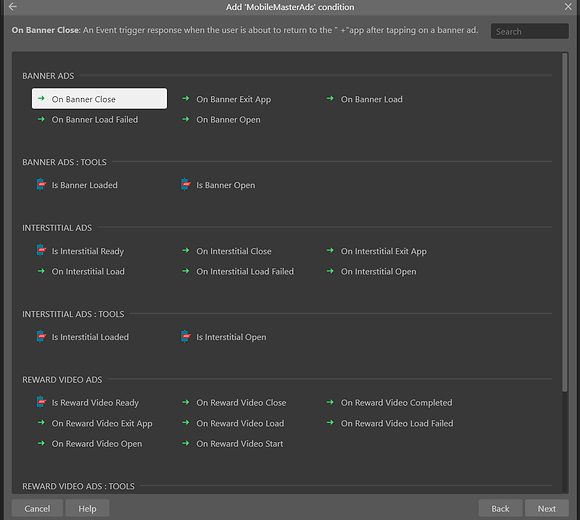Click the plugin icon beside Is Interstitial Open
Image resolution: width=580 pixels, height=520 pixels.
185,337
